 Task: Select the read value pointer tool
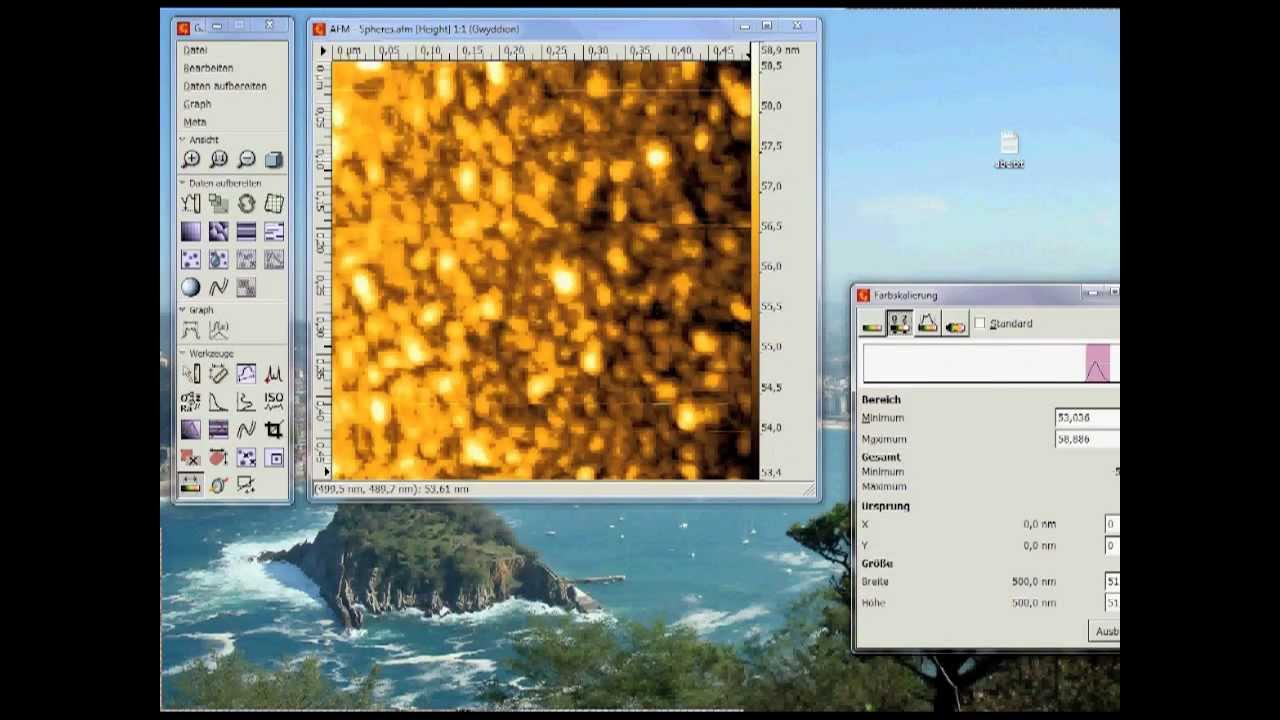(191, 373)
